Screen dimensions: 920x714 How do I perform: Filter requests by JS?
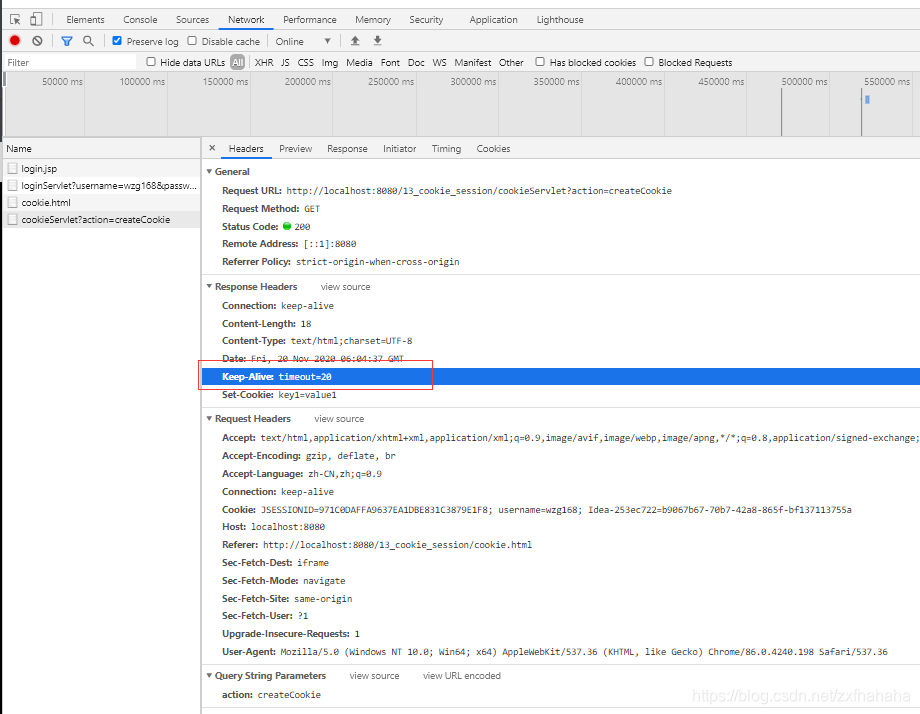(x=285, y=62)
